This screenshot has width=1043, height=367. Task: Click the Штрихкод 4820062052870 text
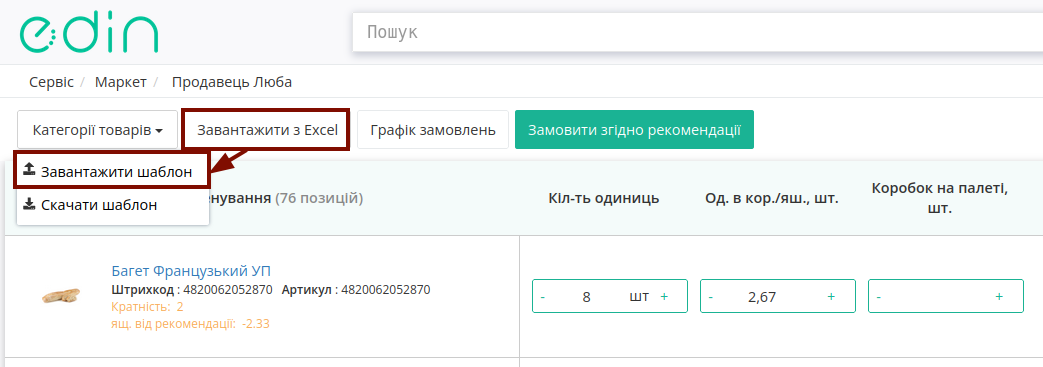pyautogui.click(x=192, y=290)
